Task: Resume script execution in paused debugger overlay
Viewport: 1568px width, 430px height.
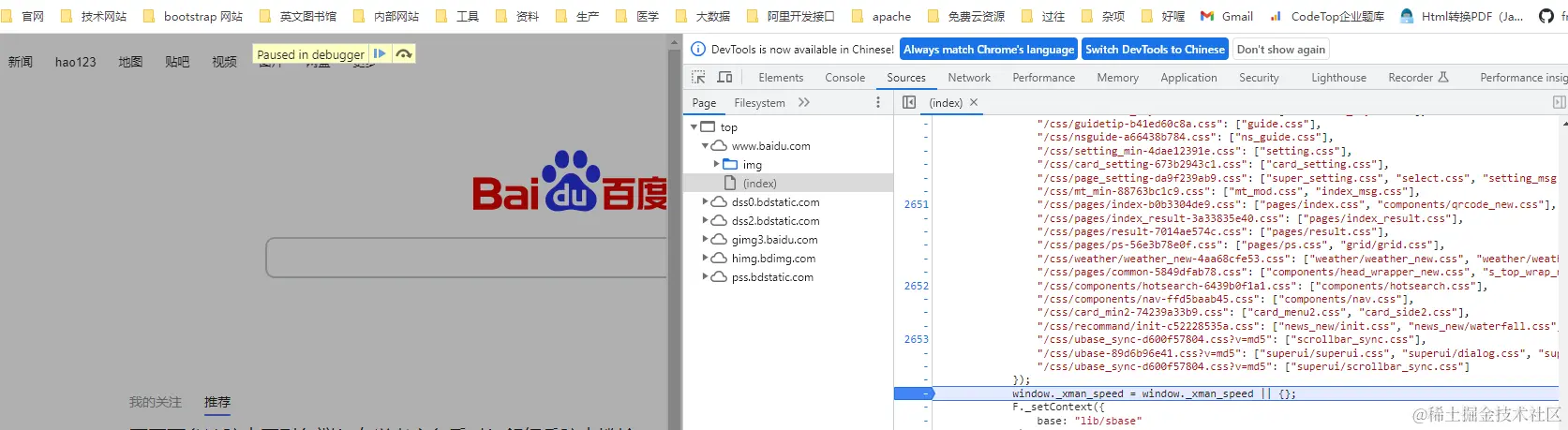Action: coord(380,54)
